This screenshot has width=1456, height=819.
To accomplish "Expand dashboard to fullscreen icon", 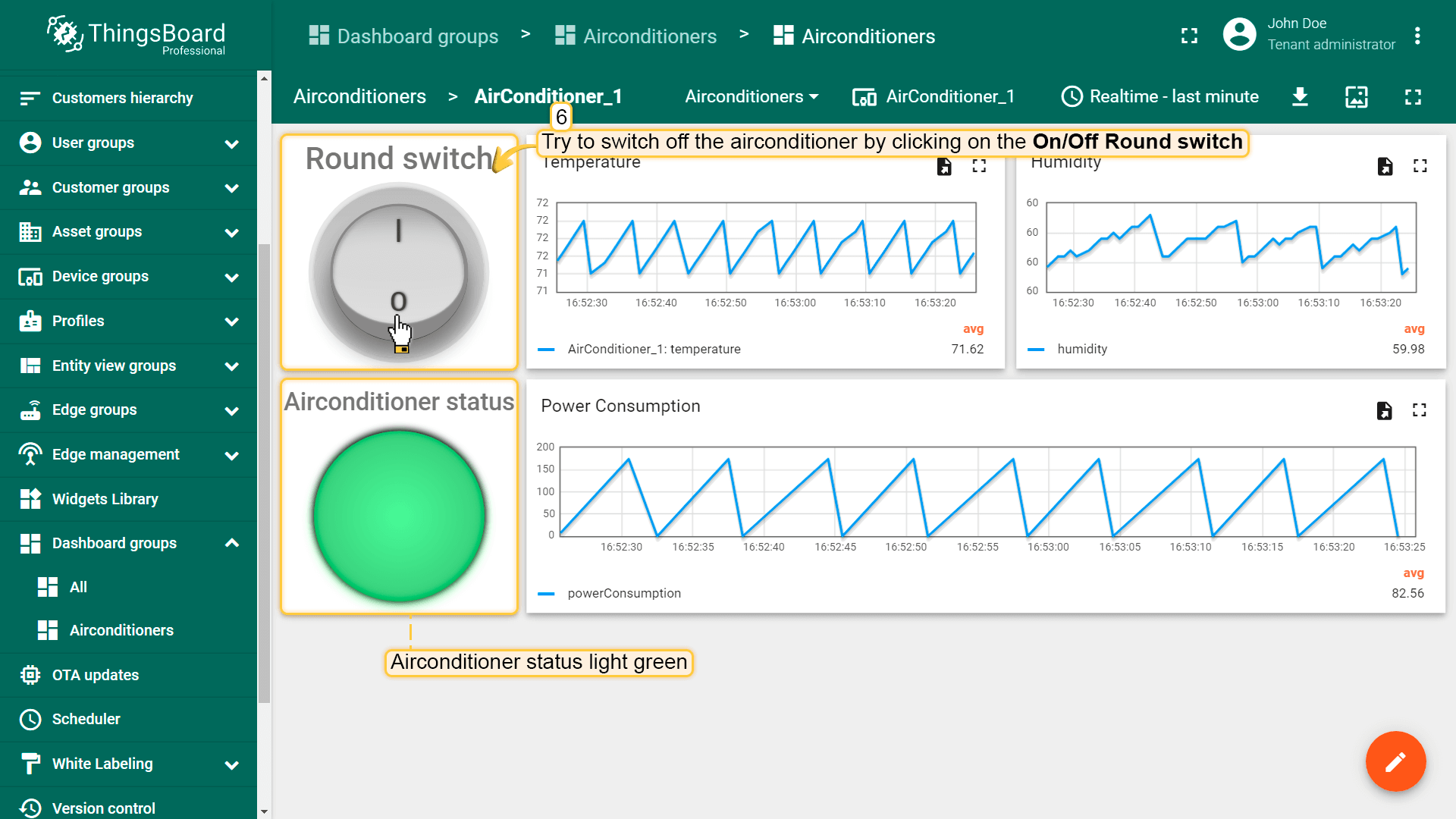I will point(1413,96).
